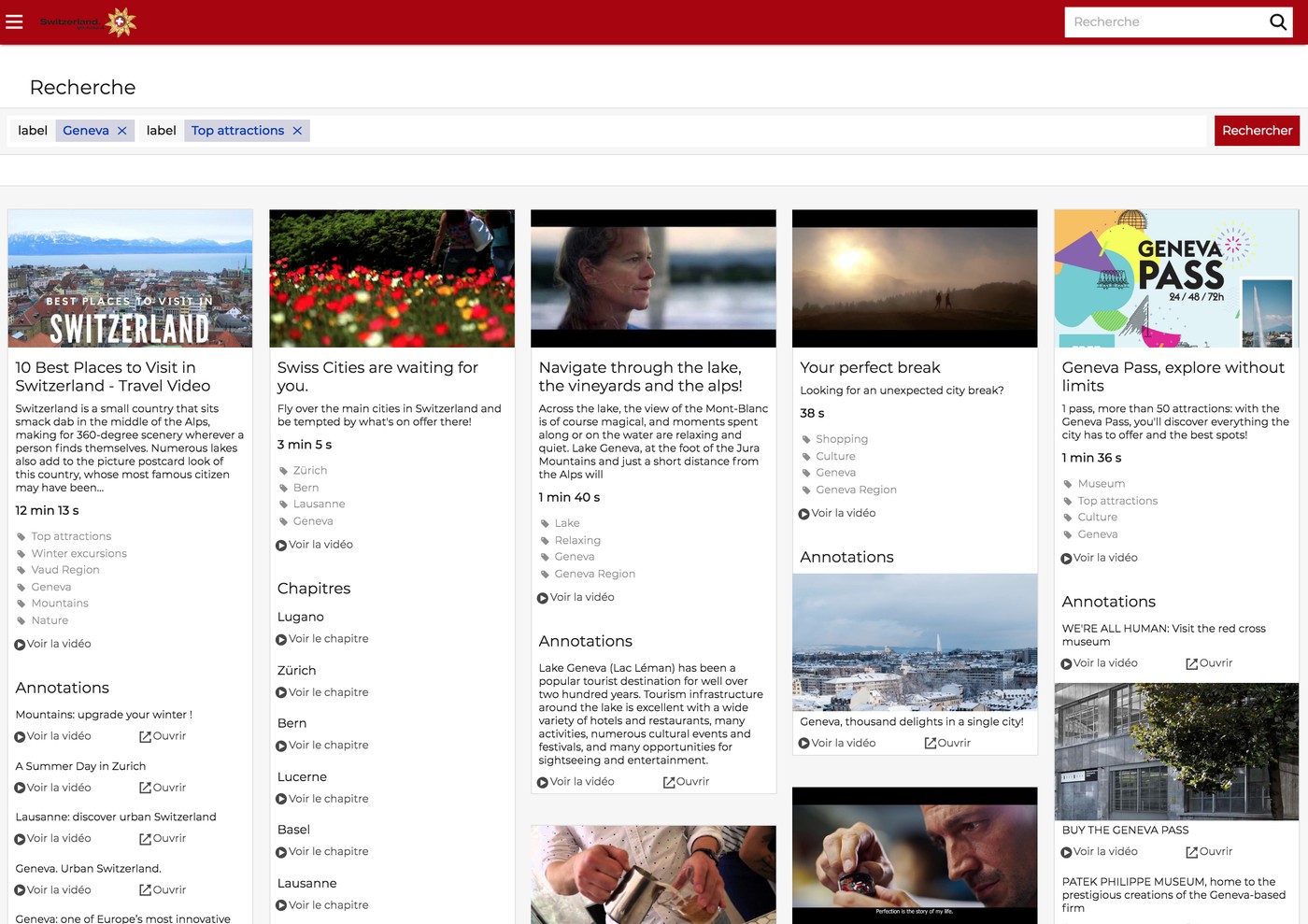Image resolution: width=1308 pixels, height=924 pixels.
Task: Select the Winter excursions tag
Action: point(78,553)
